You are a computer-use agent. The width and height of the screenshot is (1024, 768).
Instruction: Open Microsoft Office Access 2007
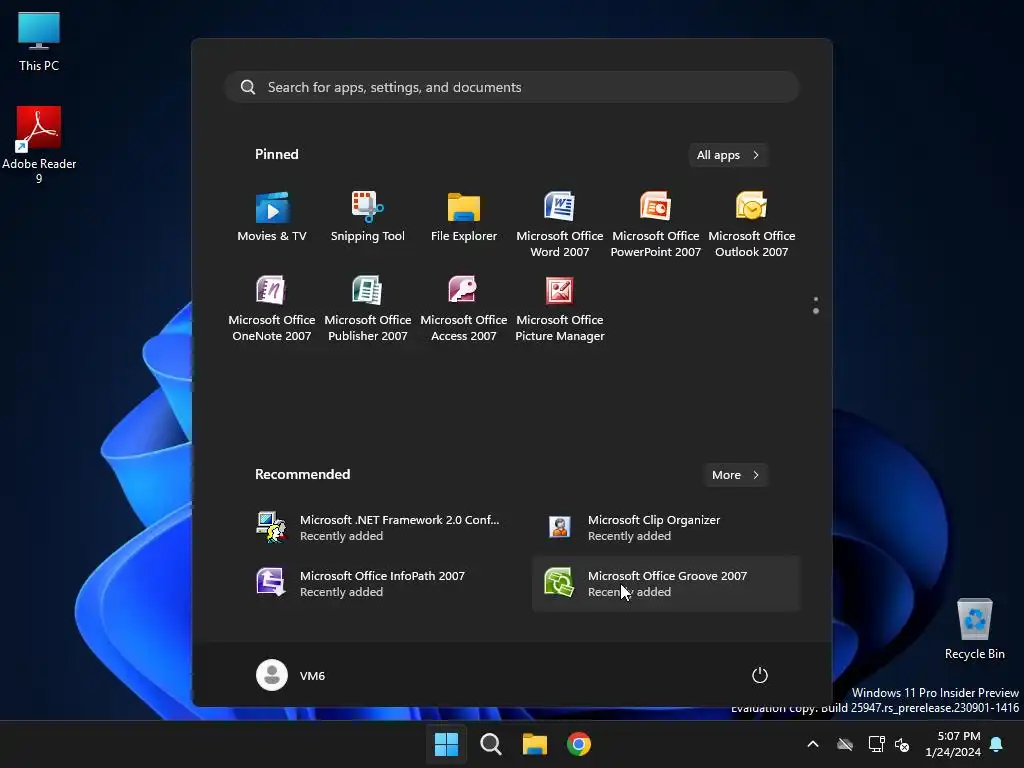pos(464,308)
